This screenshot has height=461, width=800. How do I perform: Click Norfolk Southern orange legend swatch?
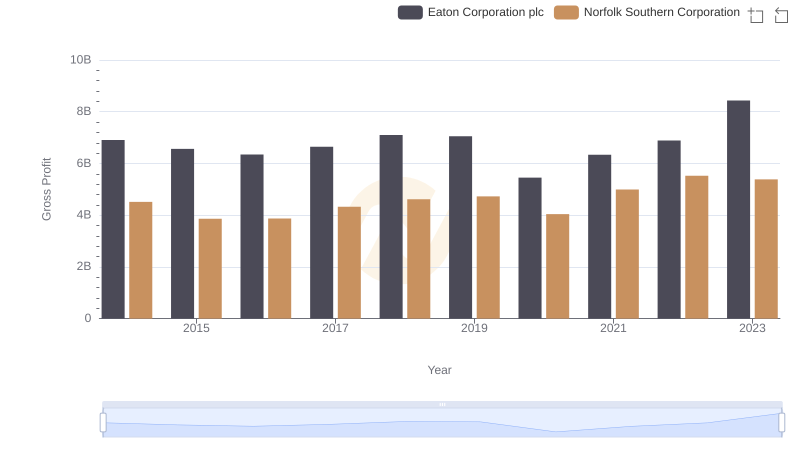coord(566,12)
